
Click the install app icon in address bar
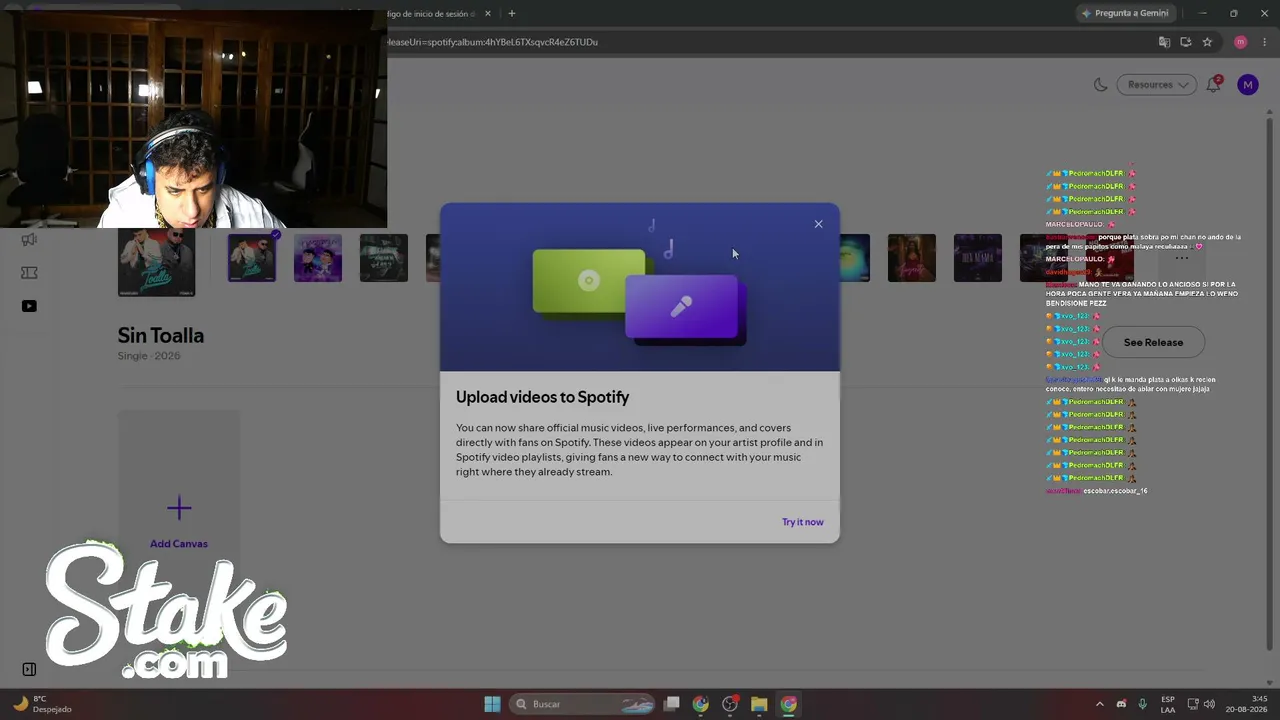(x=1186, y=42)
